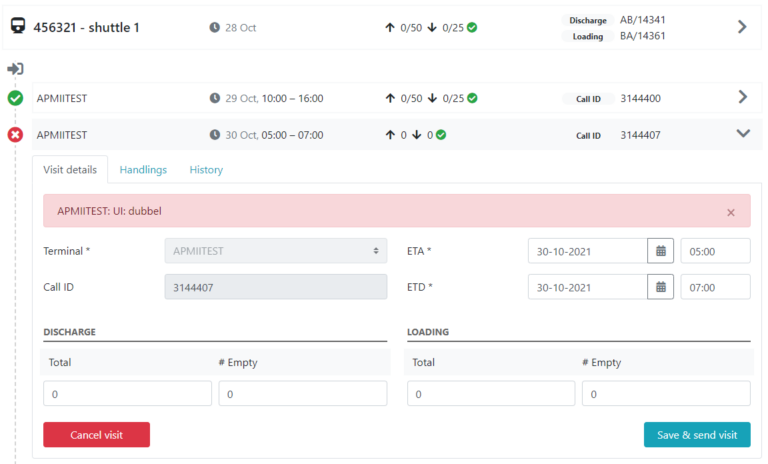Viewport: 768px width, 464px height.
Task: Open the History tab
Action: coord(206,170)
